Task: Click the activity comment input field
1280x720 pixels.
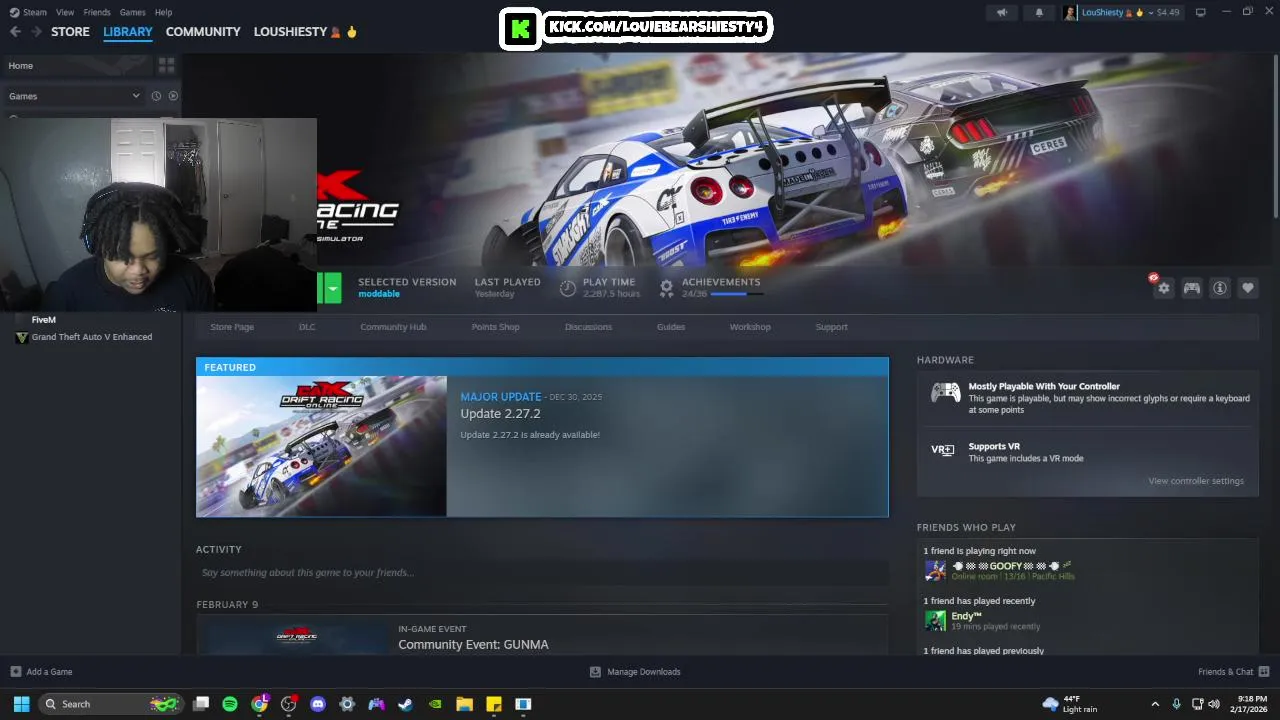Action: 542,573
